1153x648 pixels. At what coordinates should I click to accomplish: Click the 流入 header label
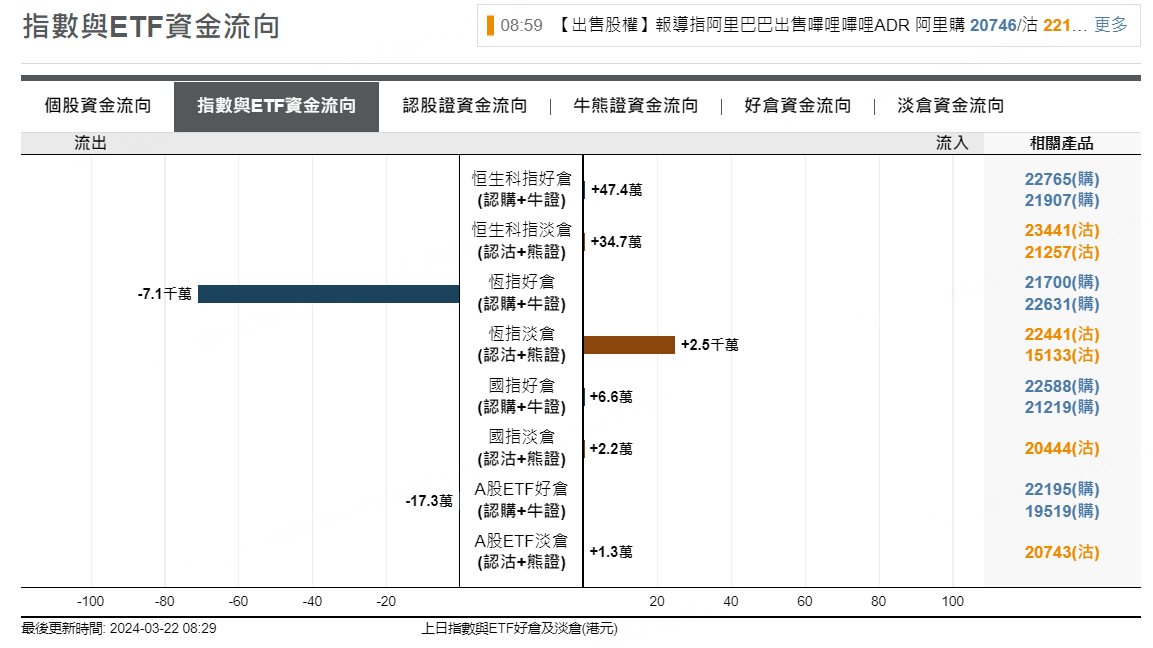click(952, 143)
